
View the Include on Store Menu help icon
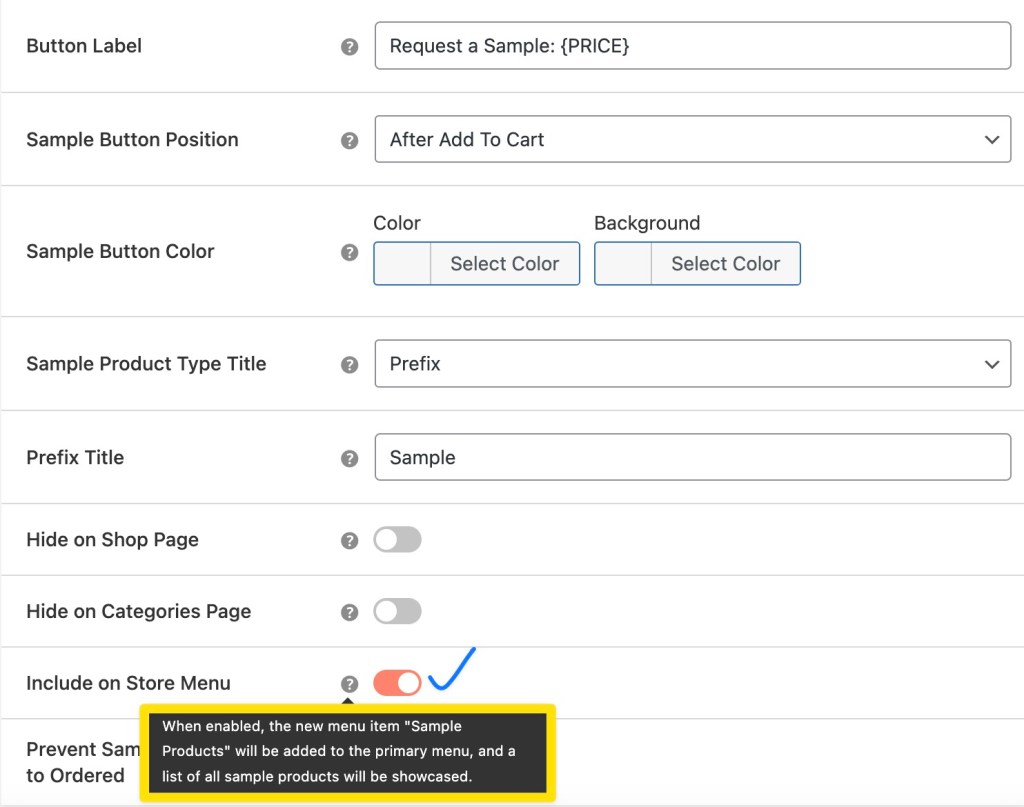[x=349, y=683]
